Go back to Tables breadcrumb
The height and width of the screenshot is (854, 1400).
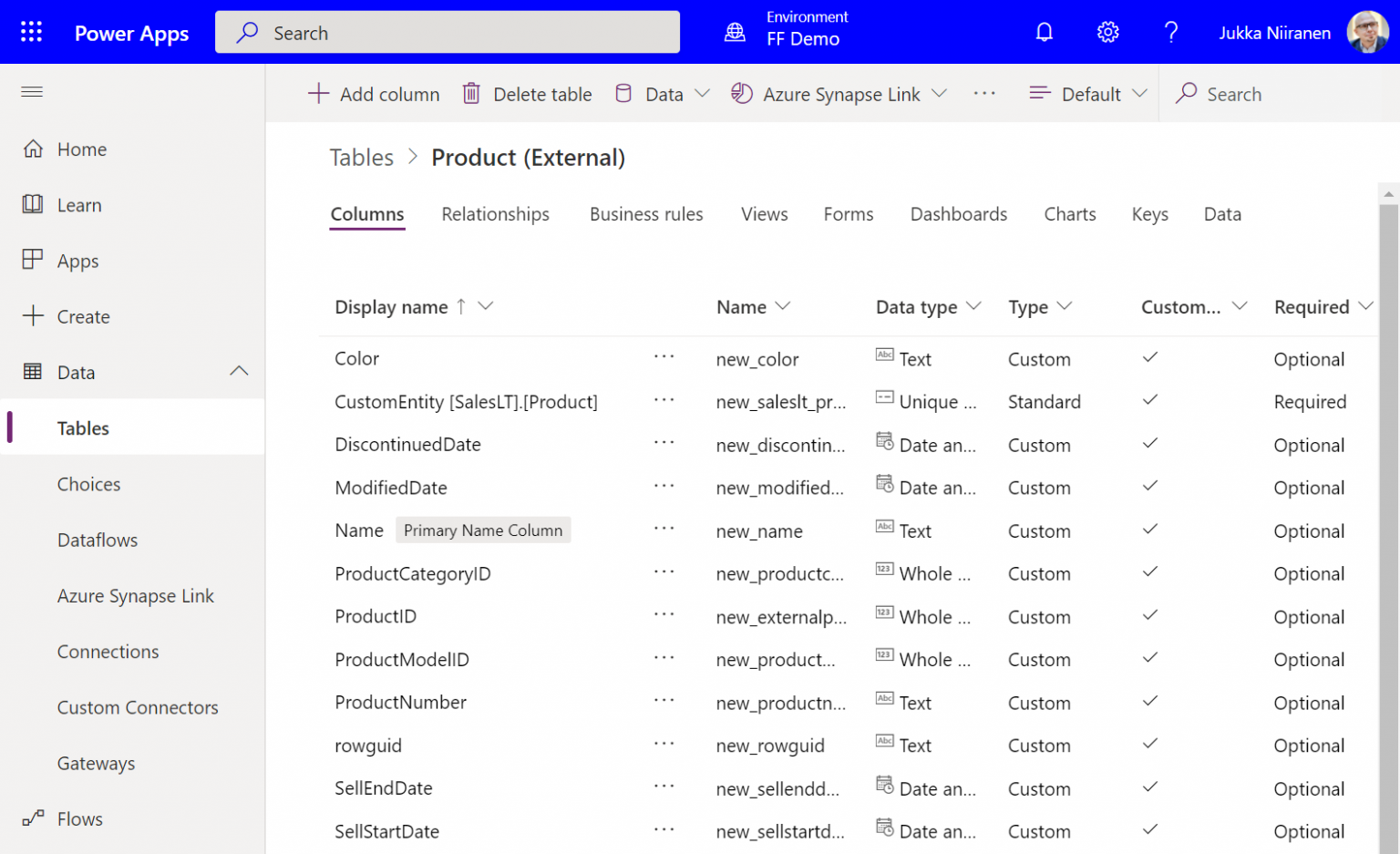click(362, 158)
